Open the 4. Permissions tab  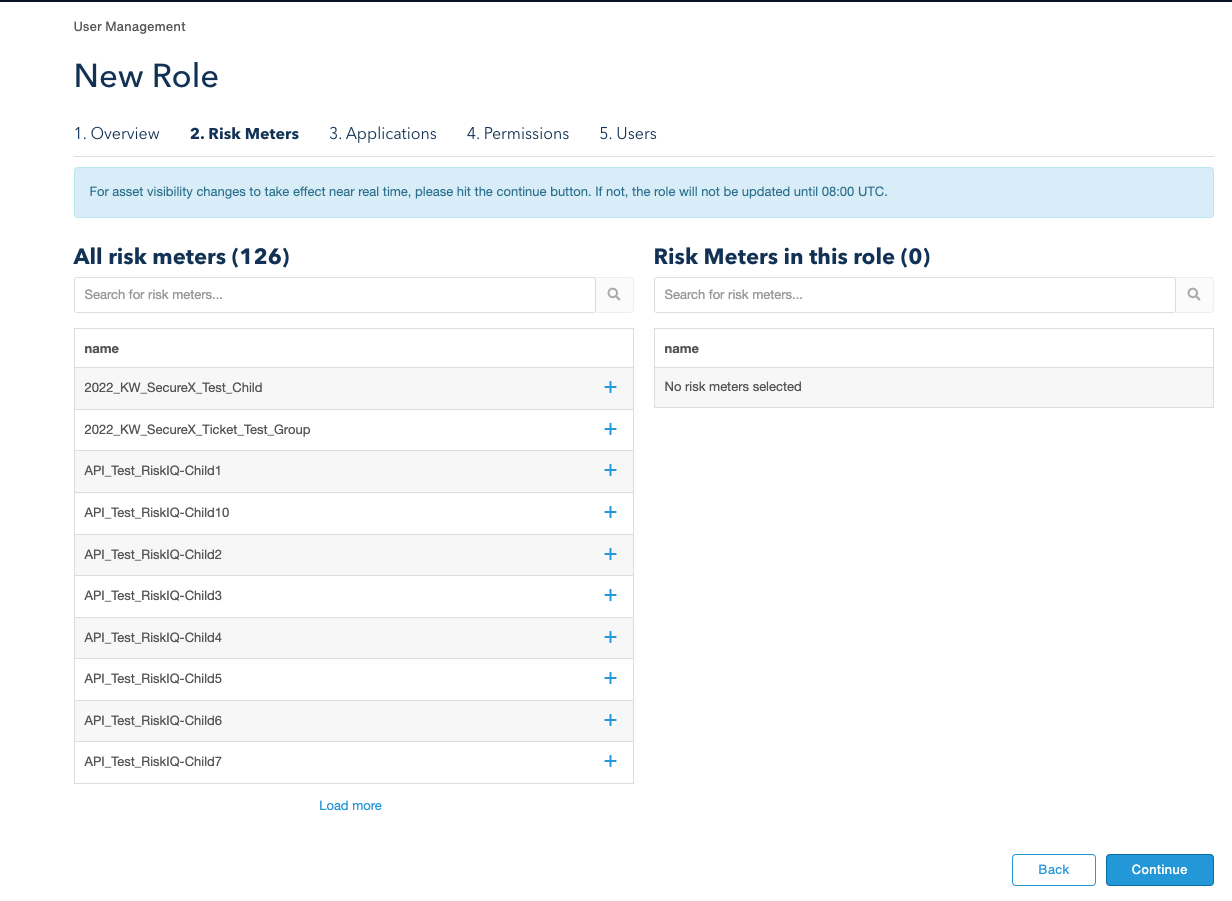tap(518, 134)
